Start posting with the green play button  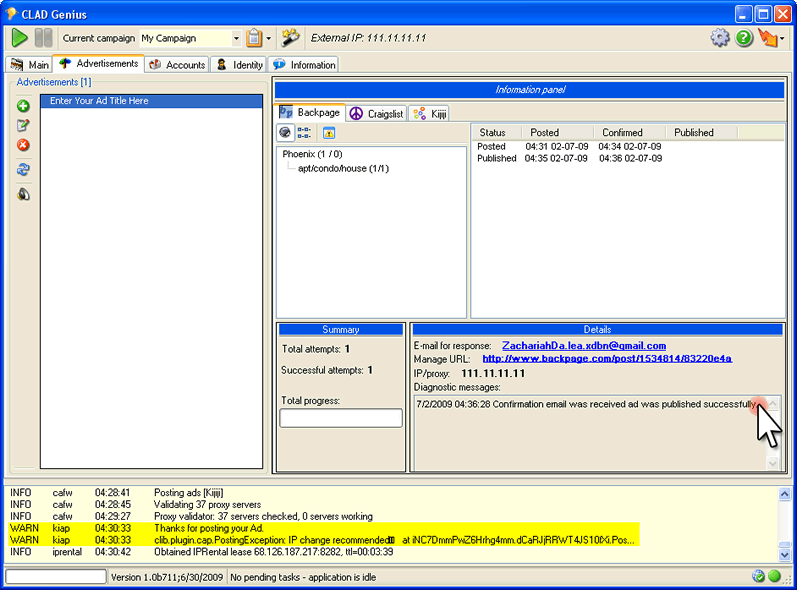pyautogui.click(x=19, y=38)
